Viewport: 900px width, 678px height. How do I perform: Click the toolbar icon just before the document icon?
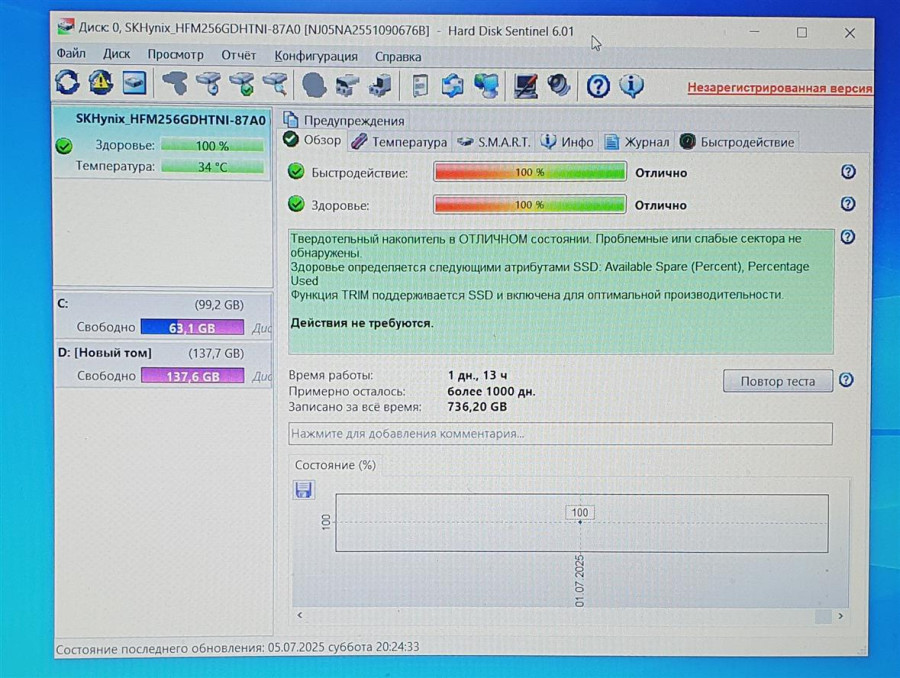click(x=380, y=86)
